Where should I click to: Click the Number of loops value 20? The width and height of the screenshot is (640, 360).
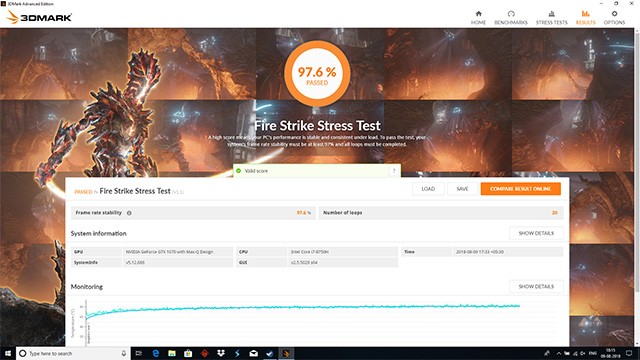[555, 213]
